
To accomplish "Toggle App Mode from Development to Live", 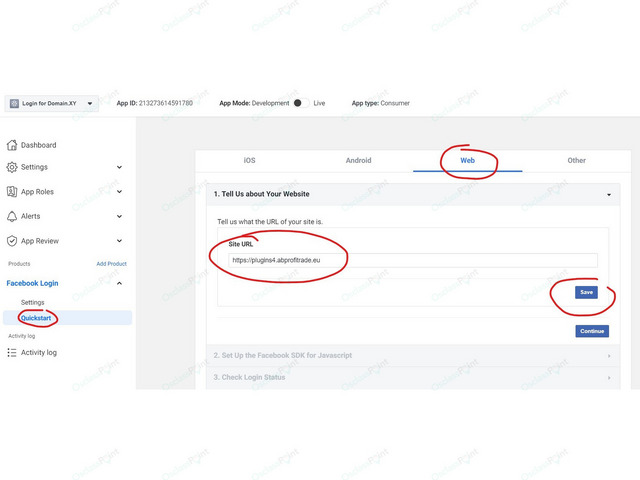I will point(301,103).
